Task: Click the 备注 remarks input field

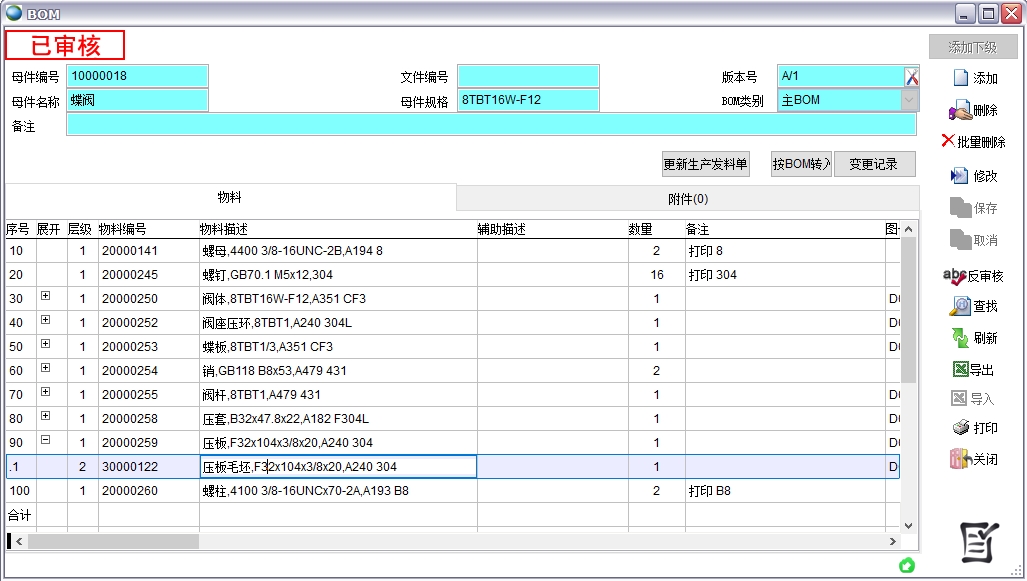Action: (490, 125)
